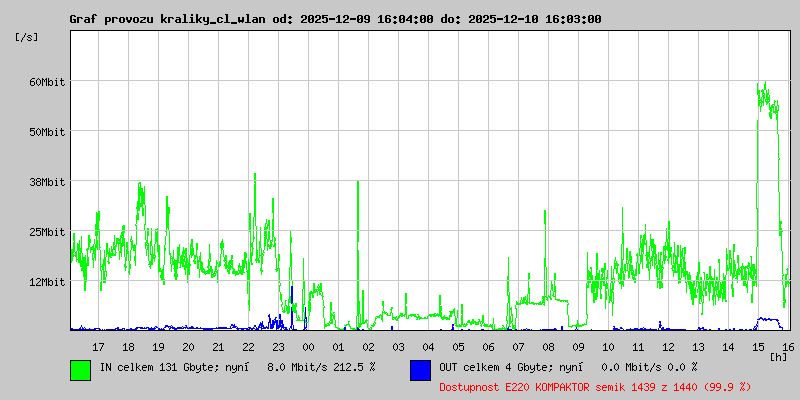Click the 25Mbit y-axis label
800x400 pixels.
(46, 232)
